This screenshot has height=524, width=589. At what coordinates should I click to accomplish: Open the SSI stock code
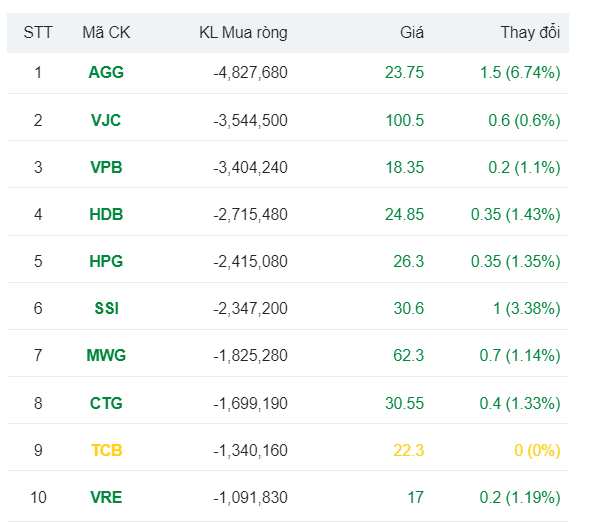pyautogui.click(x=106, y=308)
